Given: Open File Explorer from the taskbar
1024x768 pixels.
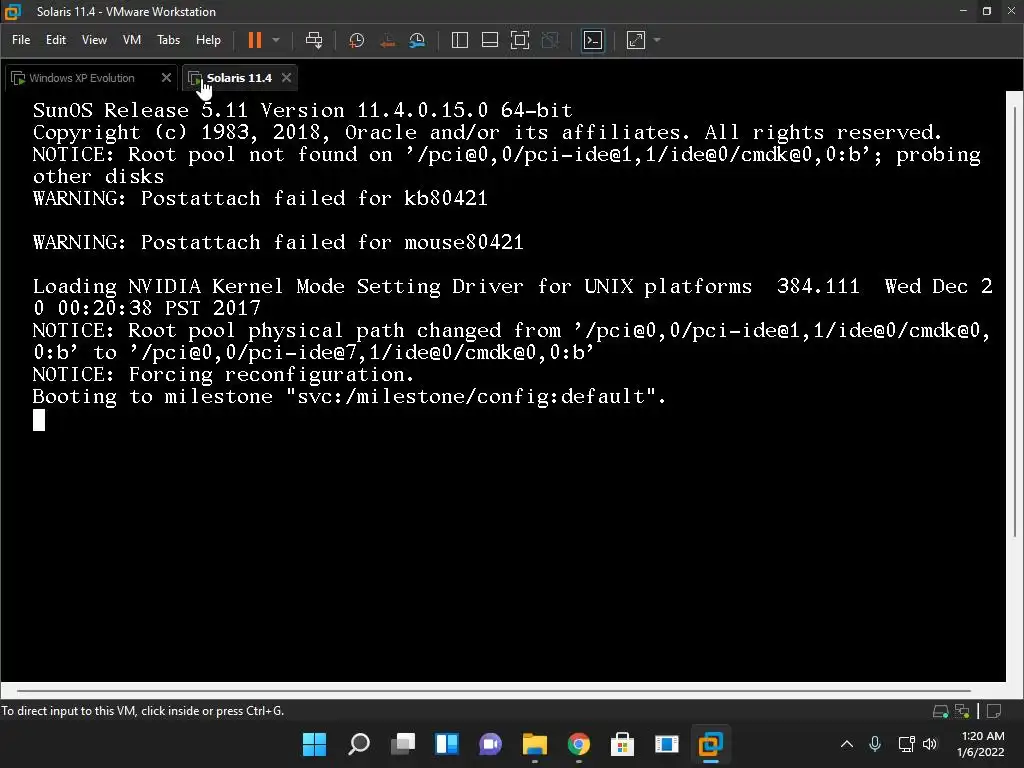Looking at the screenshot, I should click(x=535, y=744).
